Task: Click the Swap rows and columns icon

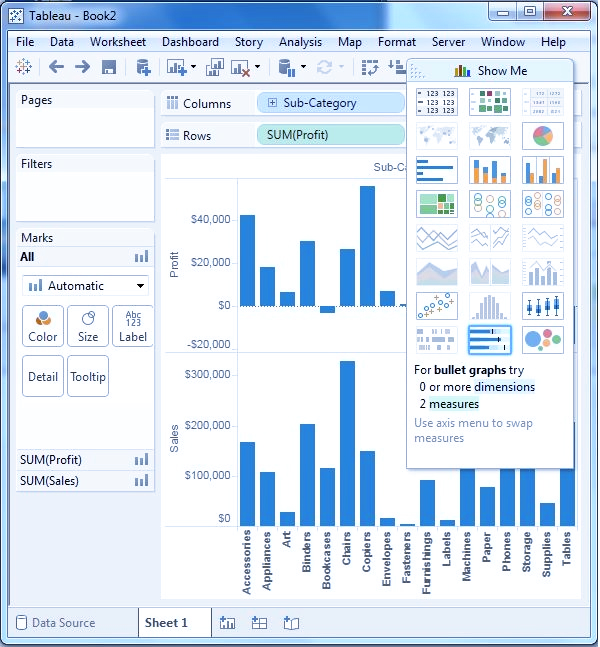Action: click(x=370, y=67)
